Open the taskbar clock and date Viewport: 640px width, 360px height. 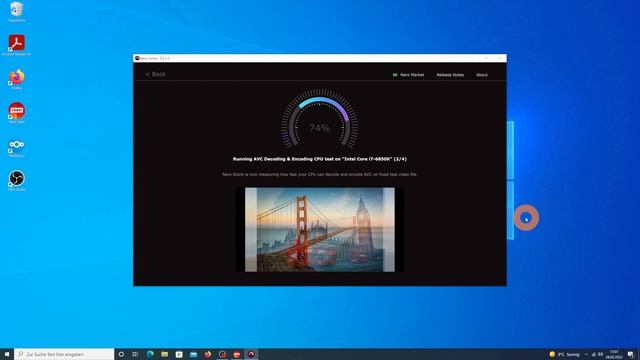click(613, 354)
